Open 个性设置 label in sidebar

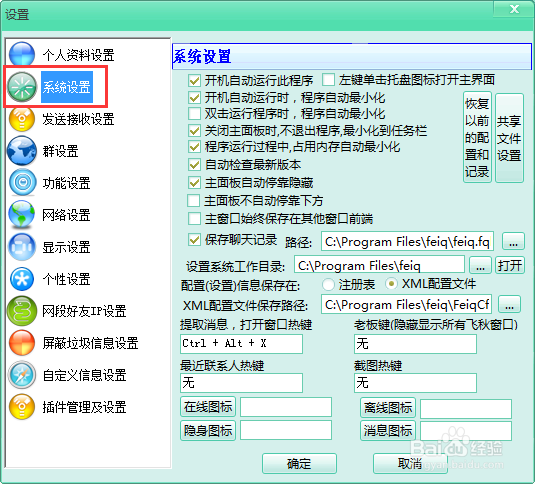[66, 279]
